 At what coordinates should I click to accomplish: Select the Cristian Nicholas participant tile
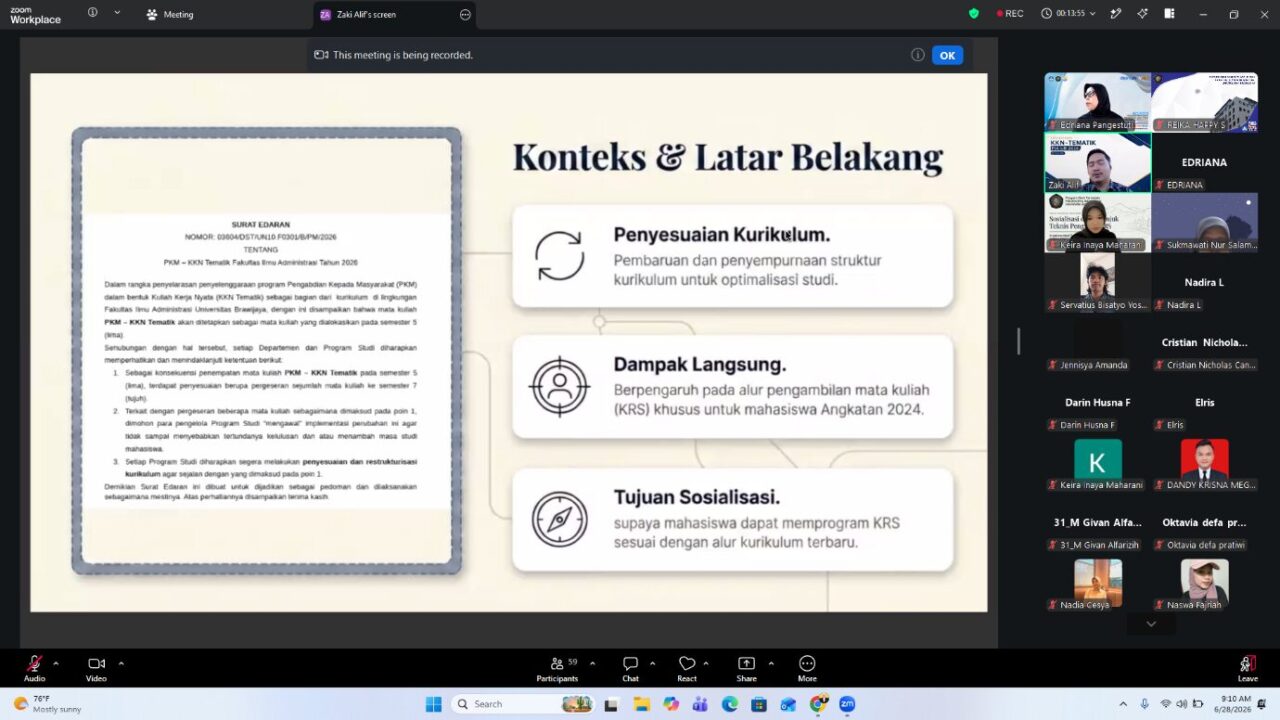coord(1204,342)
